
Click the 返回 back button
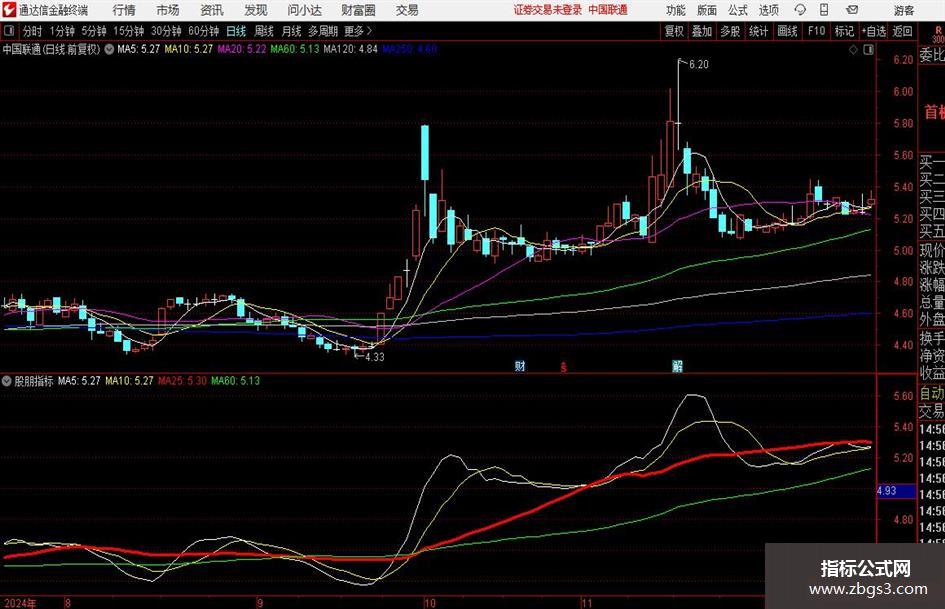click(902, 31)
